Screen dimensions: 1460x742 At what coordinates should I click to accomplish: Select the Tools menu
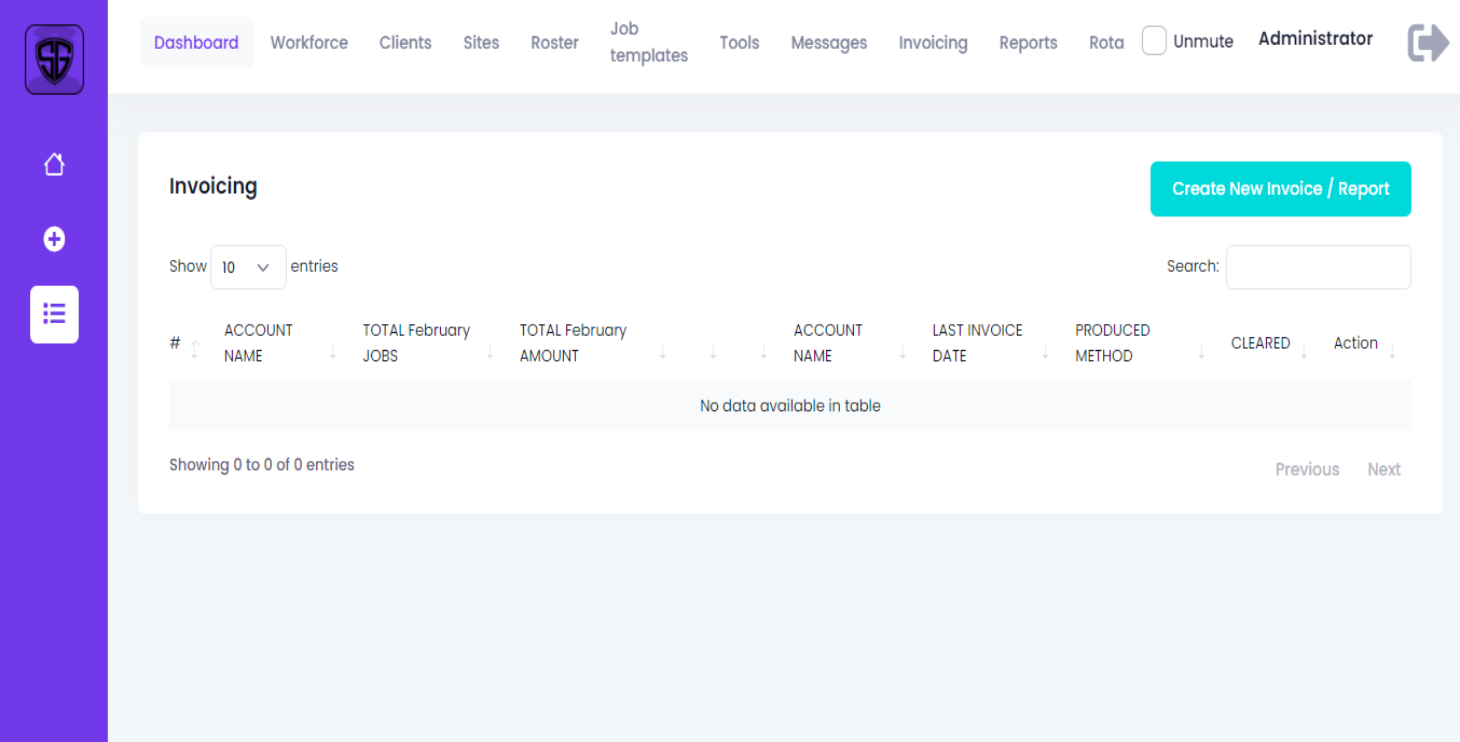coord(739,43)
